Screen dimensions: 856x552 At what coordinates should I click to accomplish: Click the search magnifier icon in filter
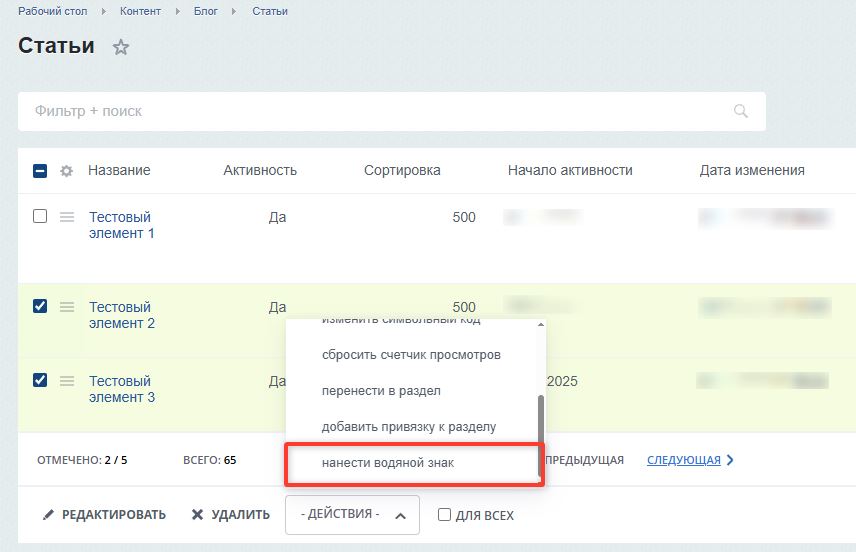pyautogui.click(x=740, y=111)
